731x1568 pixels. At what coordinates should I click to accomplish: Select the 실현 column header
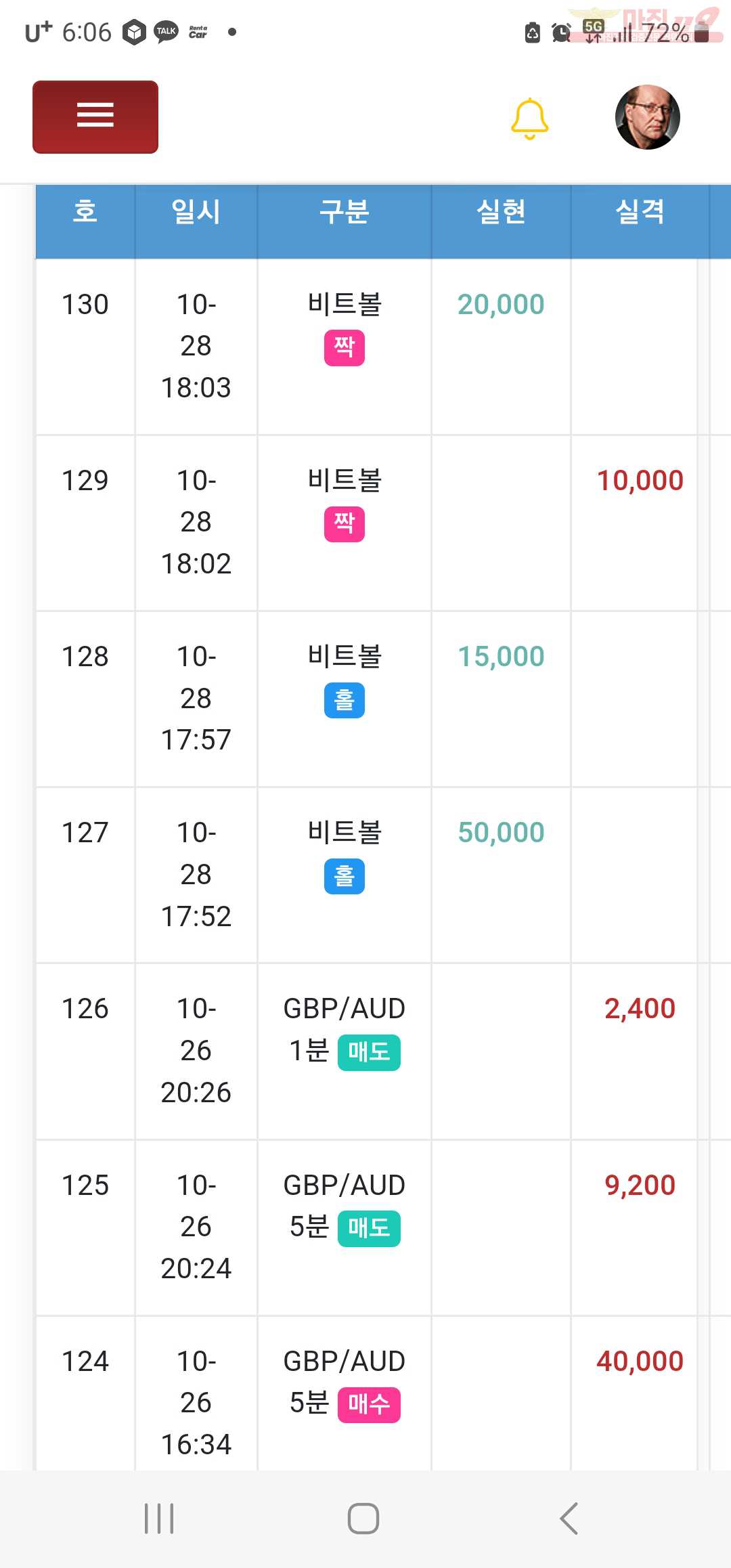coord(501,212)
